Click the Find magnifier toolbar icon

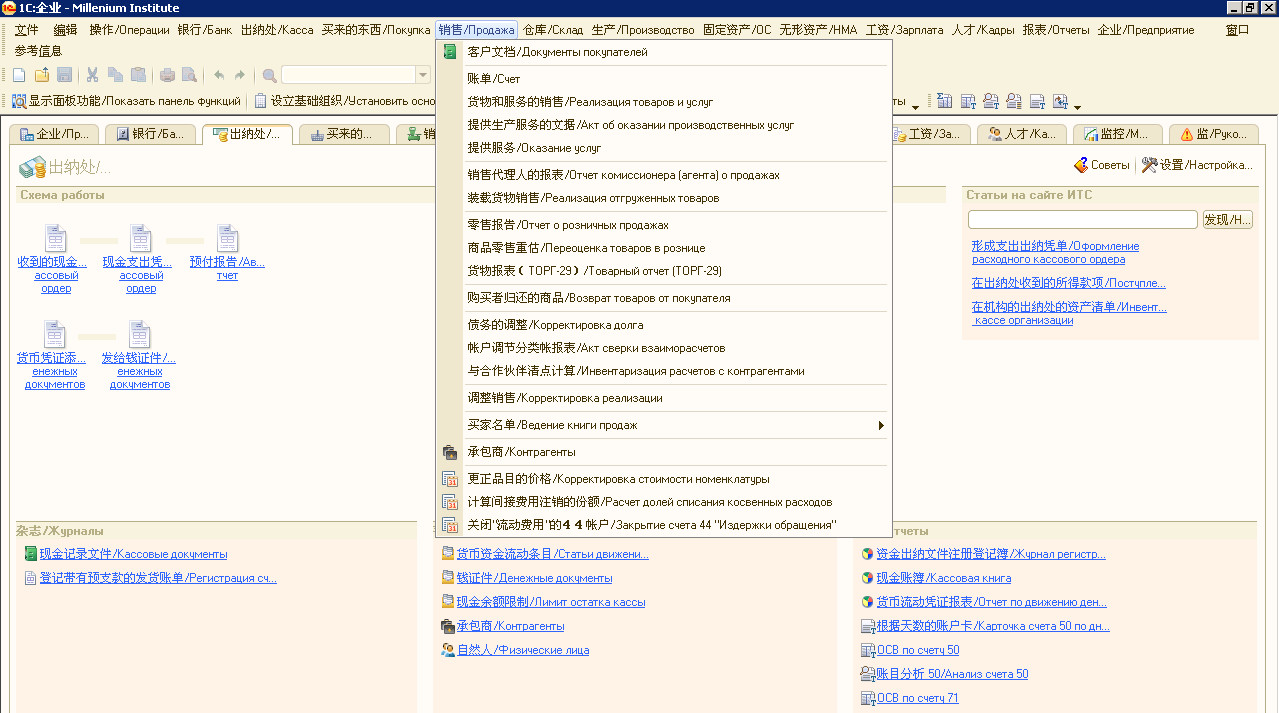(x=269, y=75)
